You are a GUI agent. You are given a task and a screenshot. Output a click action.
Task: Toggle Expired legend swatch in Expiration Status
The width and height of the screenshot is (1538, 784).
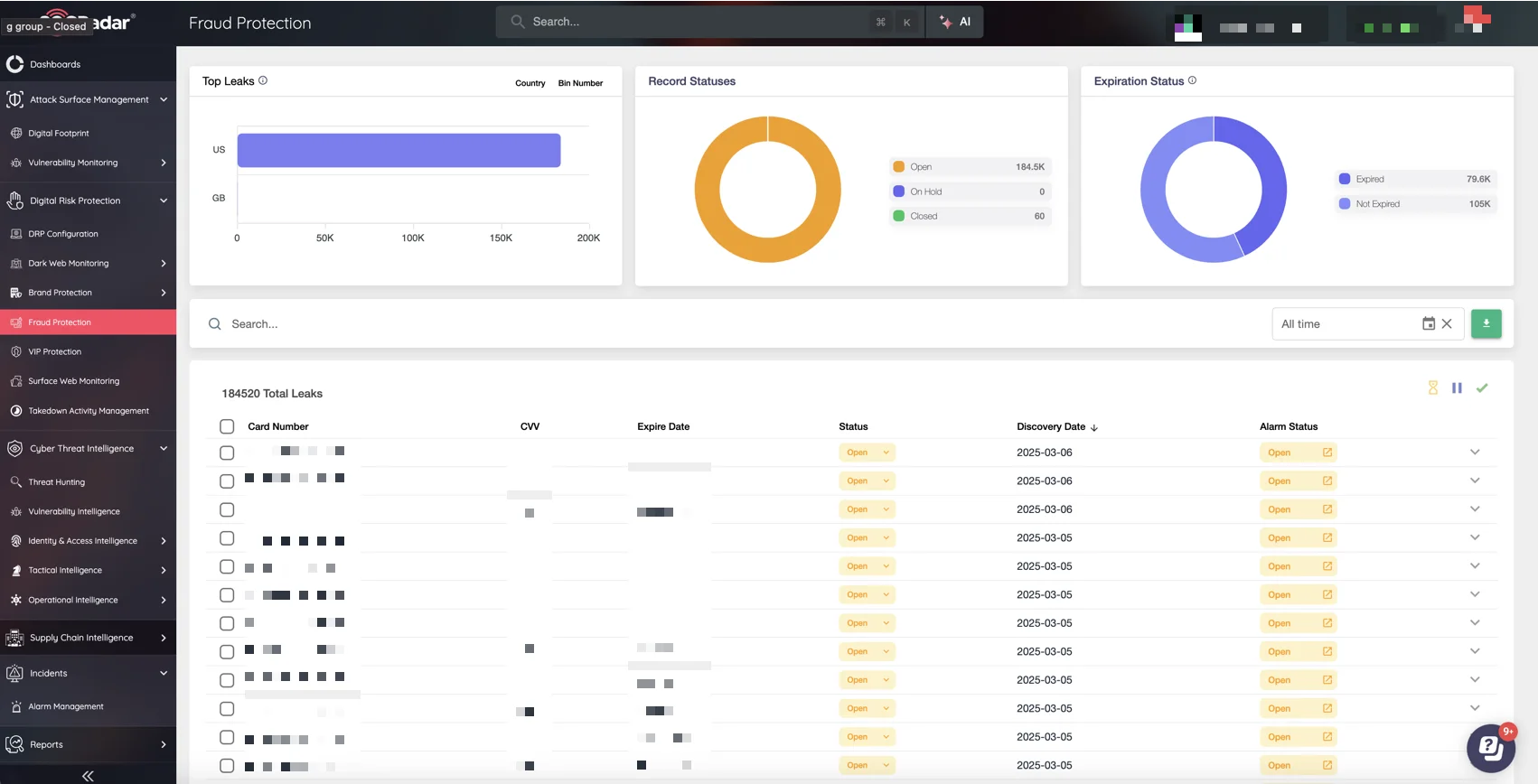tap(1345, 179)
